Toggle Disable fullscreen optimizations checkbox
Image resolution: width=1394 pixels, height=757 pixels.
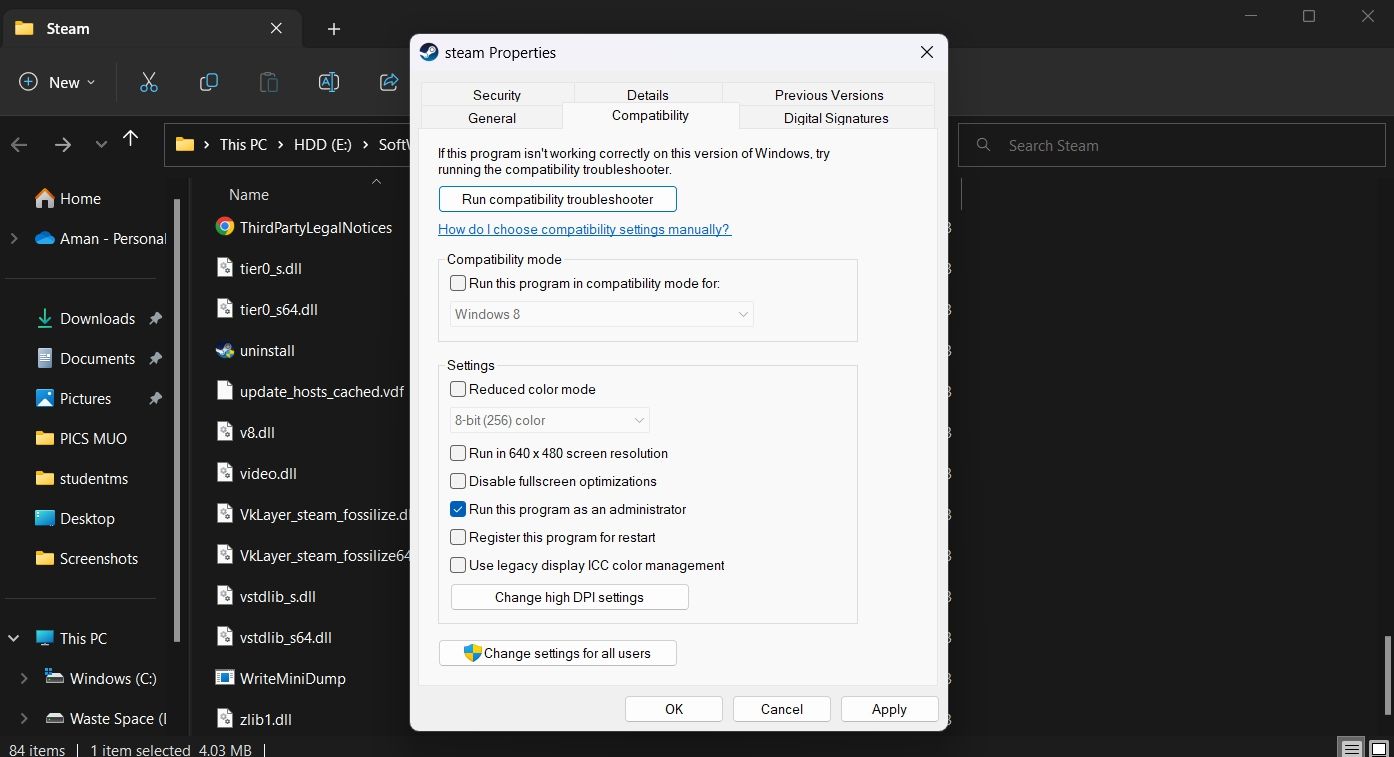[458, 481]
